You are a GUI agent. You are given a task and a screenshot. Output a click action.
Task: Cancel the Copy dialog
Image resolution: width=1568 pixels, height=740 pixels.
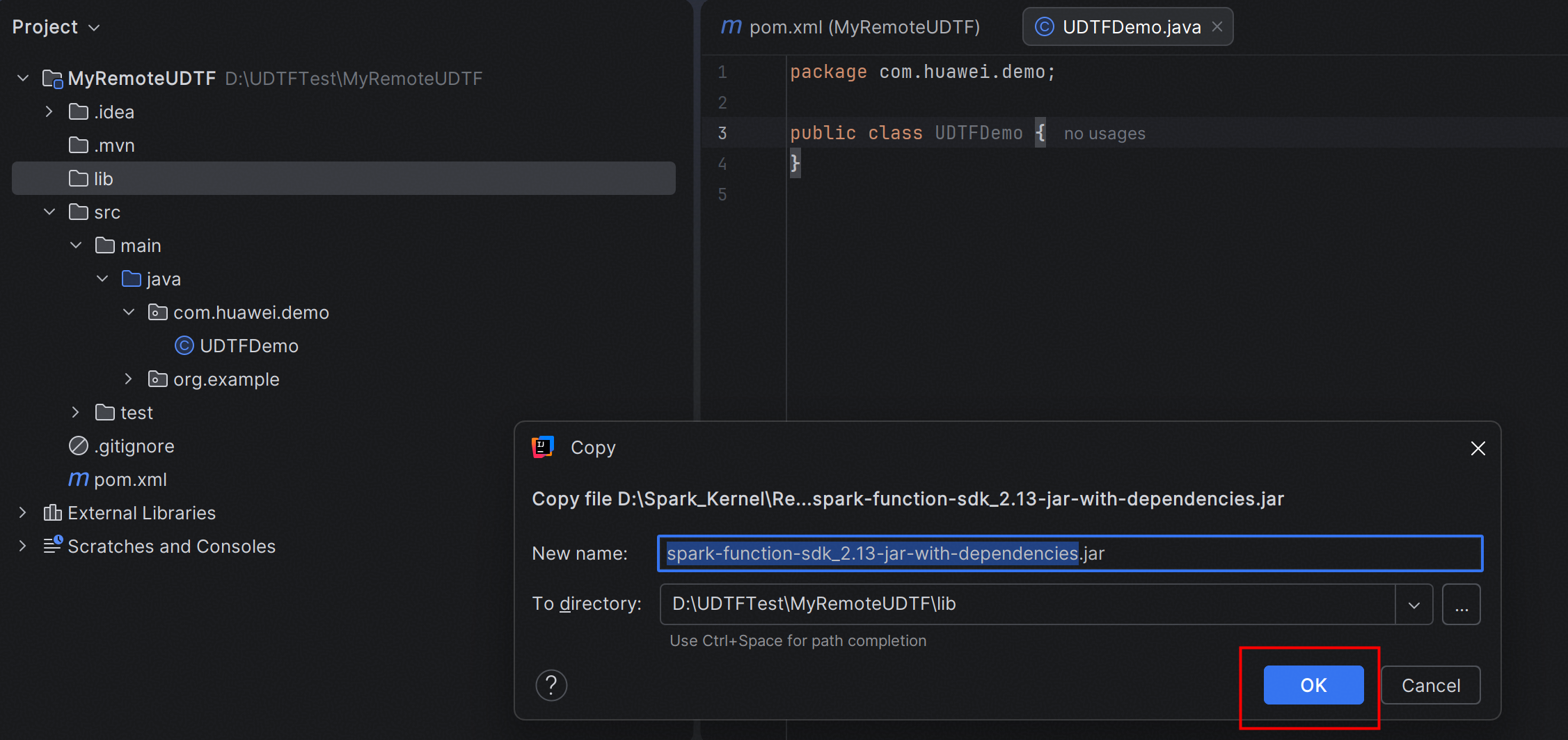point(1430,685)
